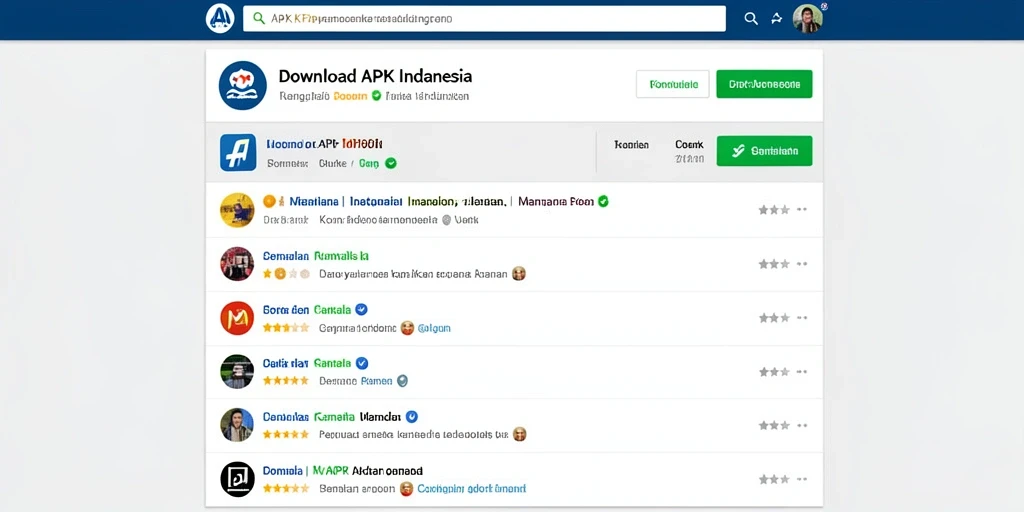Click the 'Ramalis la' green link
This screenshot has width=1024, height=512.
(x=341, y=256)
